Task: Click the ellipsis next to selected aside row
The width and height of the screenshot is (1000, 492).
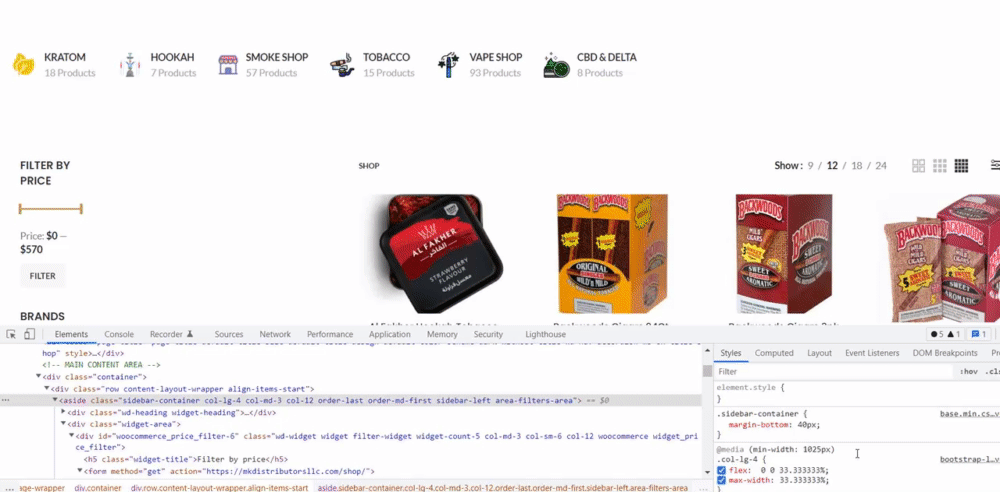Action: [5, 401]
